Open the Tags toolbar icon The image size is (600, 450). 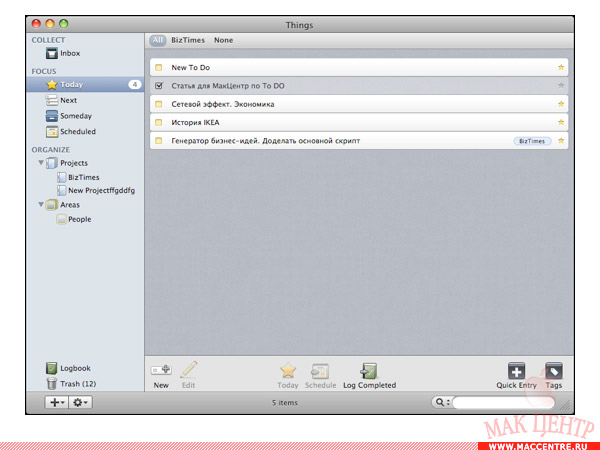[554, 371]
